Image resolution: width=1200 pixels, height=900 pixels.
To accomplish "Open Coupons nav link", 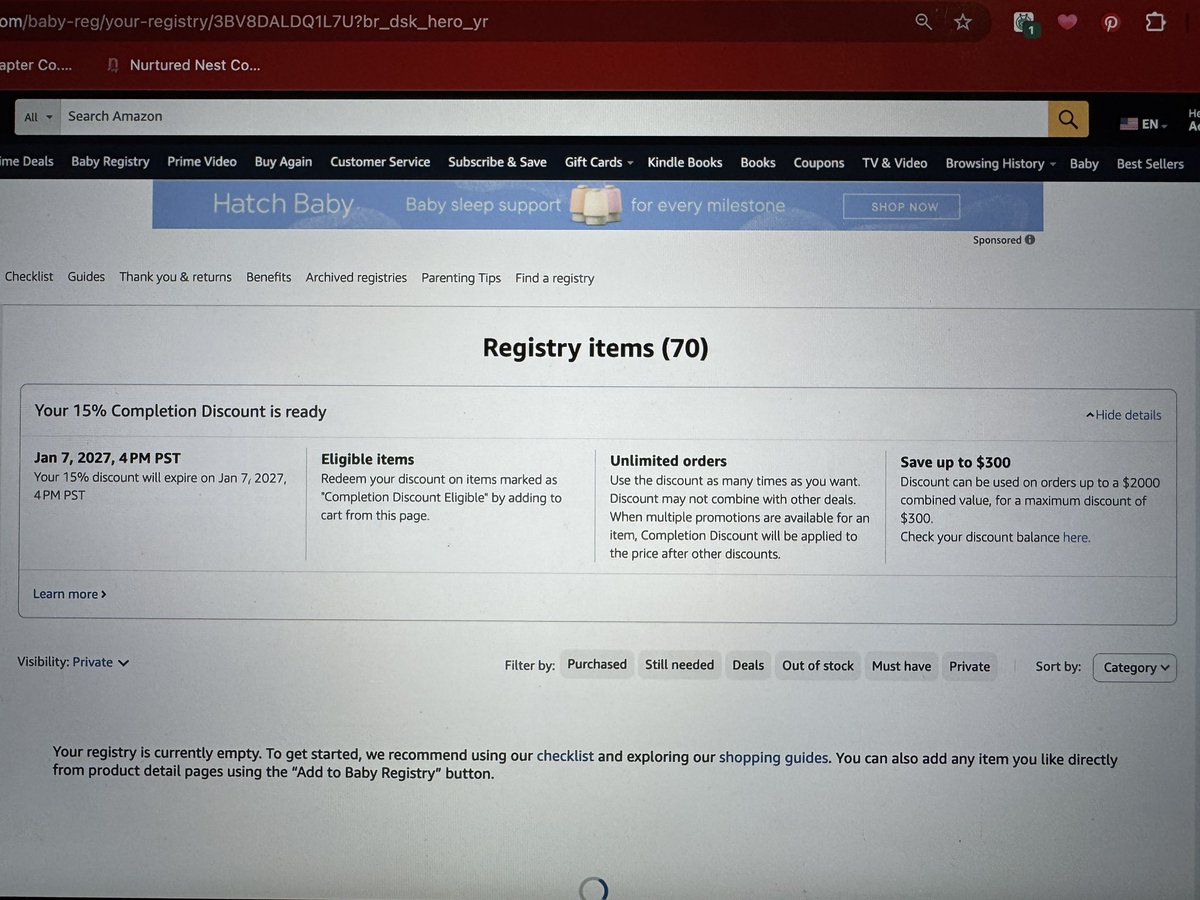I will pos(819,163).
